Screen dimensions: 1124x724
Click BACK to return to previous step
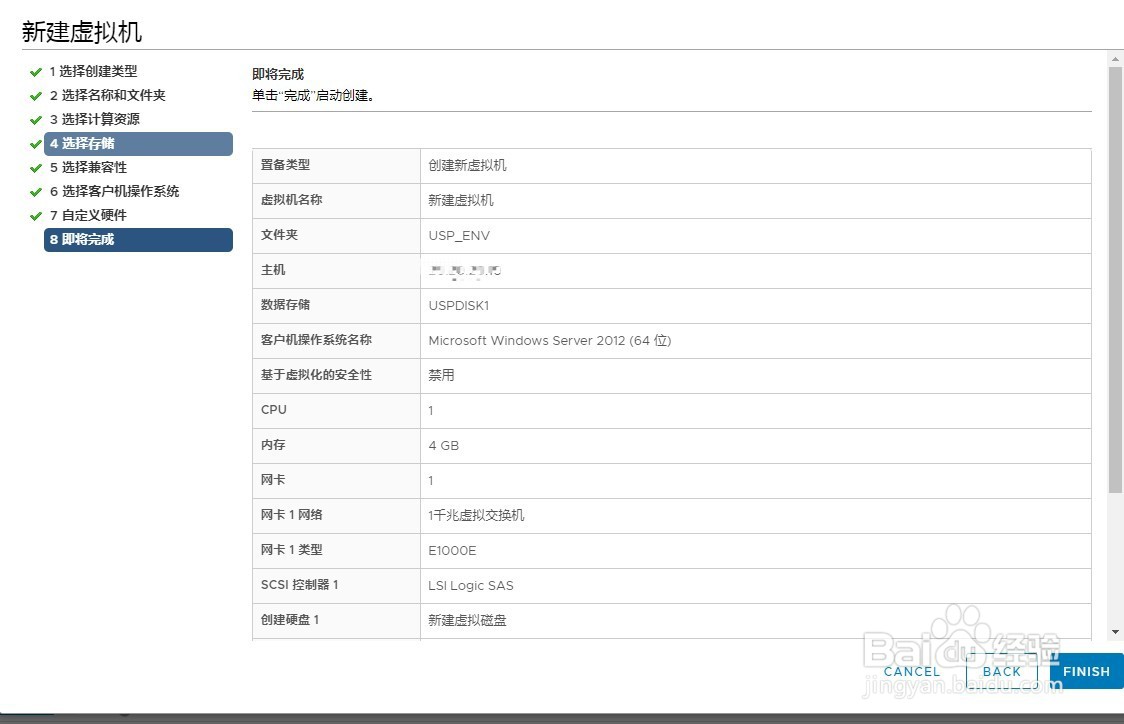pos(1002,671)
